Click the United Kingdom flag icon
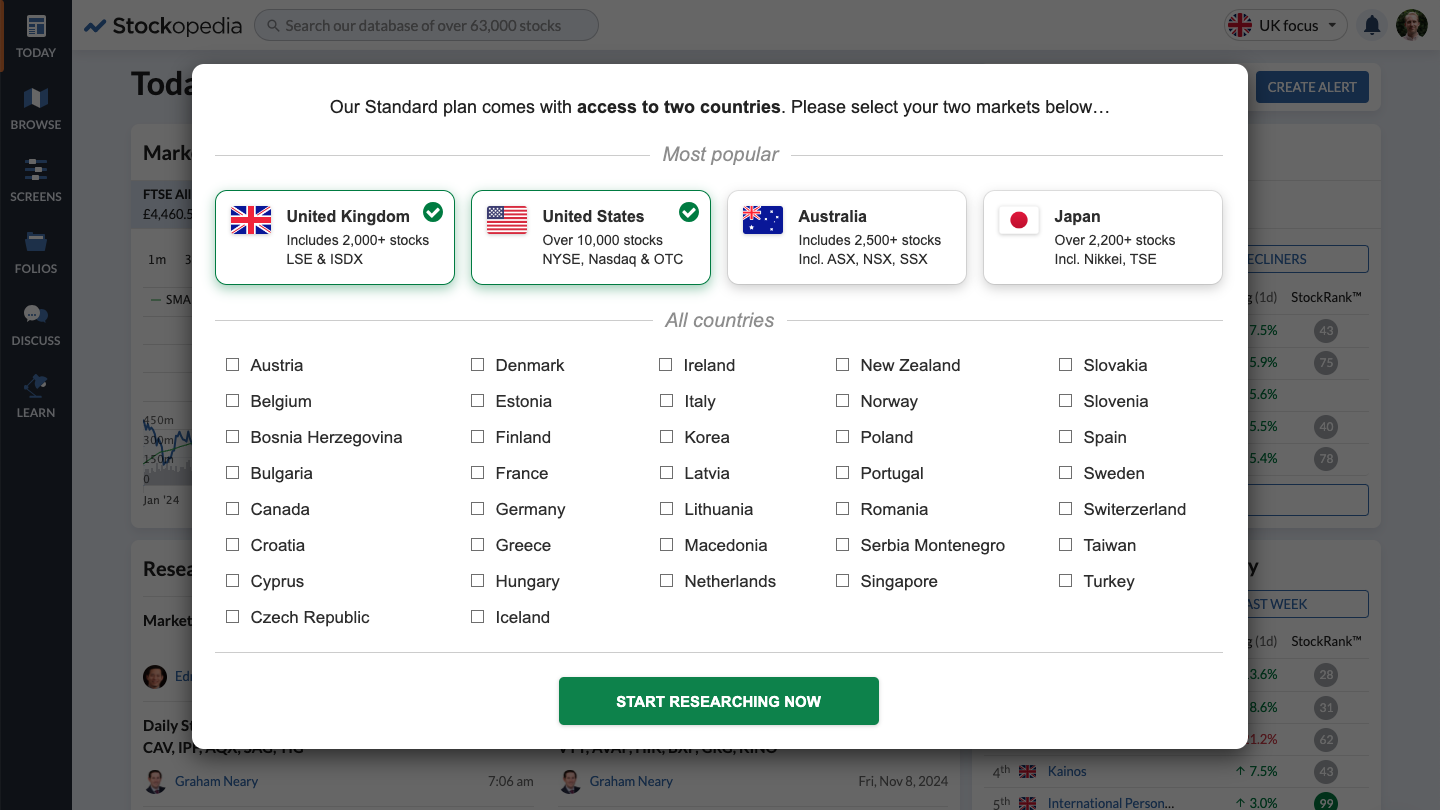The height and width of the screenshot is (810, 1440). pos(251,220)
